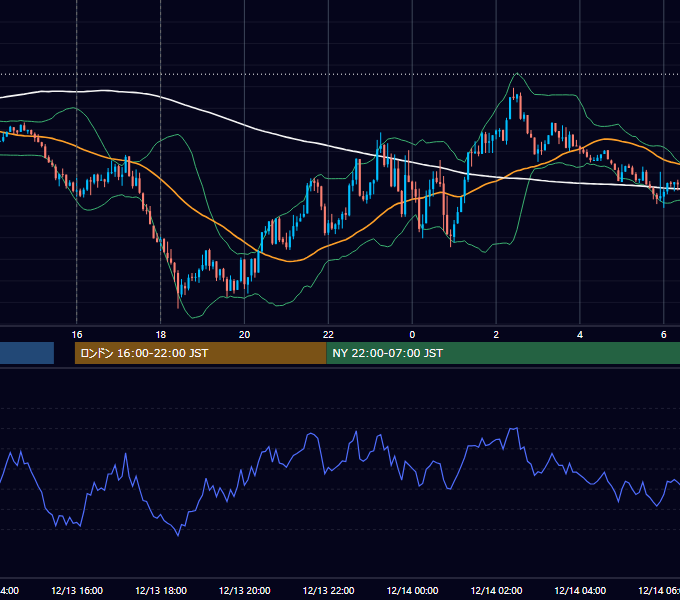Viewport: 680px width, 600px height.
Task: Click hour label 6 under price chart
Action: [664, 335]
